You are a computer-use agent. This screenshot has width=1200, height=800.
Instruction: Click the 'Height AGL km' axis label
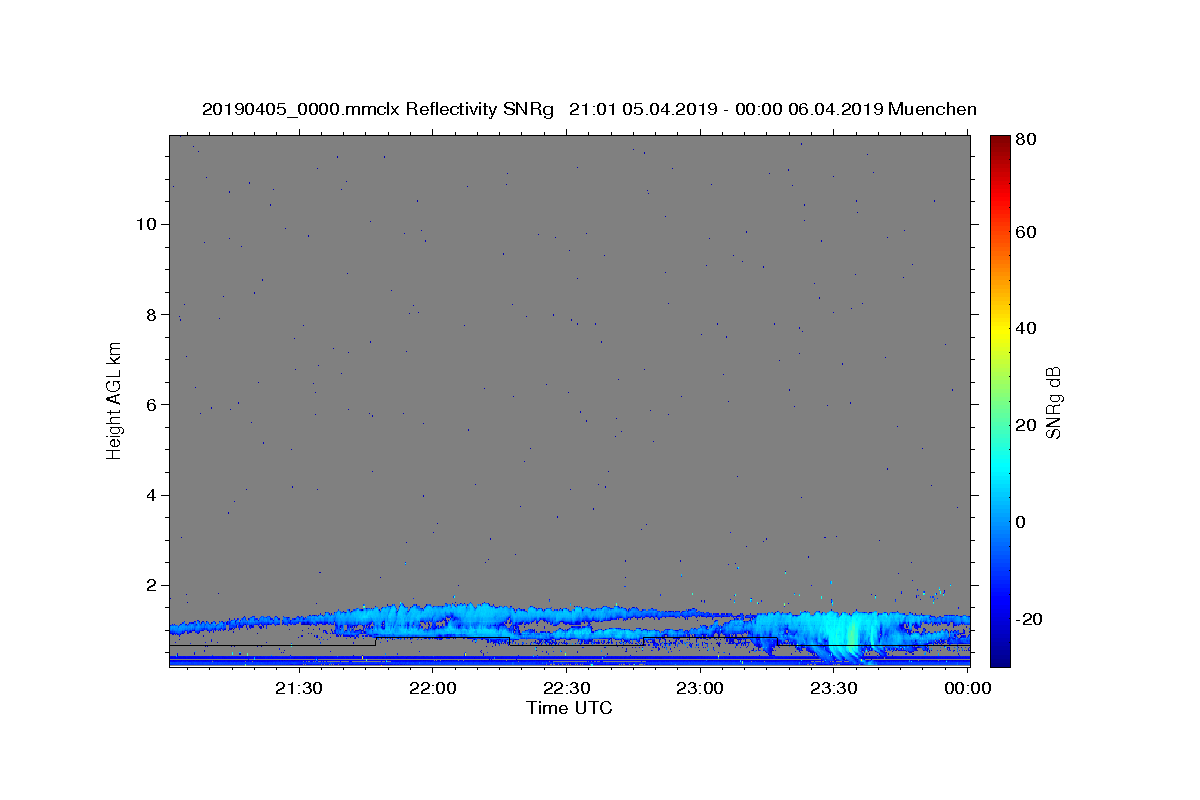tap(114, 400)
